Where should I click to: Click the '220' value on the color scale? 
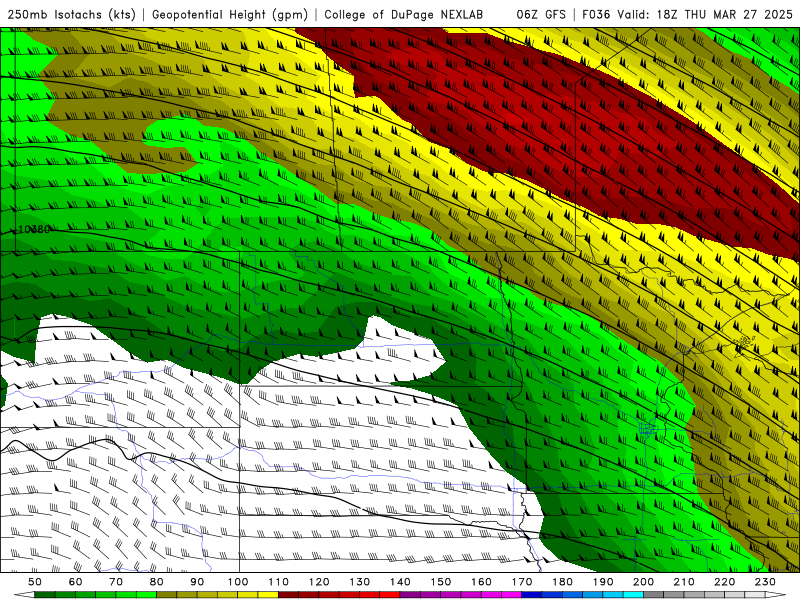pyautogui.click(x=724, y=582)
